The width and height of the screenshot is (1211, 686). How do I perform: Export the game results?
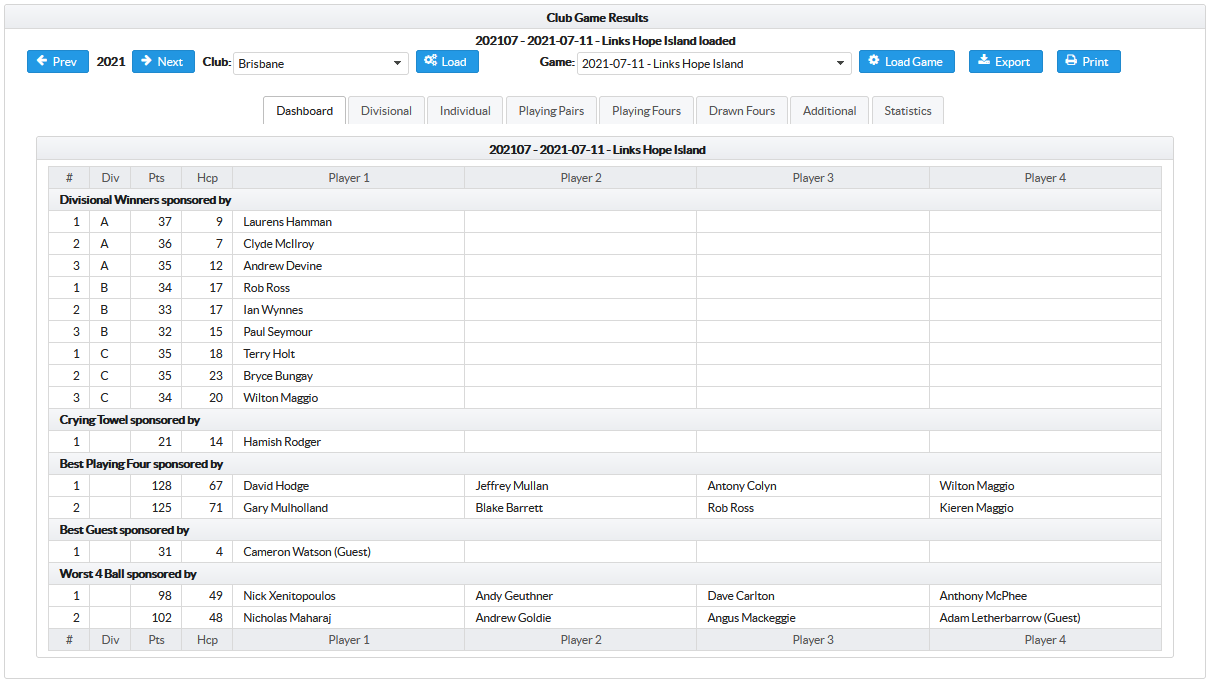(x=1004, y=62)
